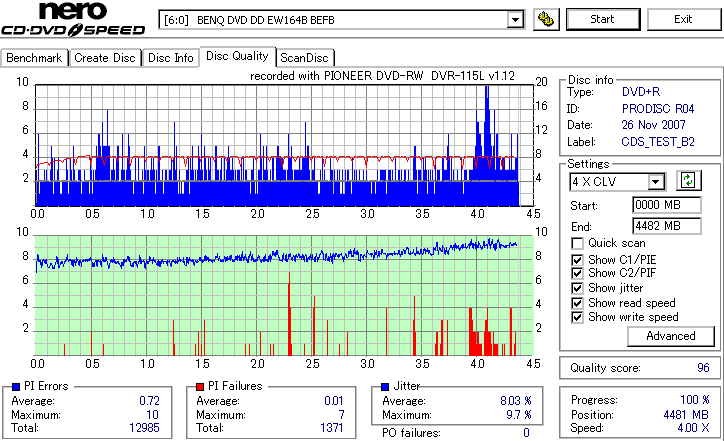Uncheck Show C2/PIF
Screen dimensions: 724x441
tap(577, 273)
